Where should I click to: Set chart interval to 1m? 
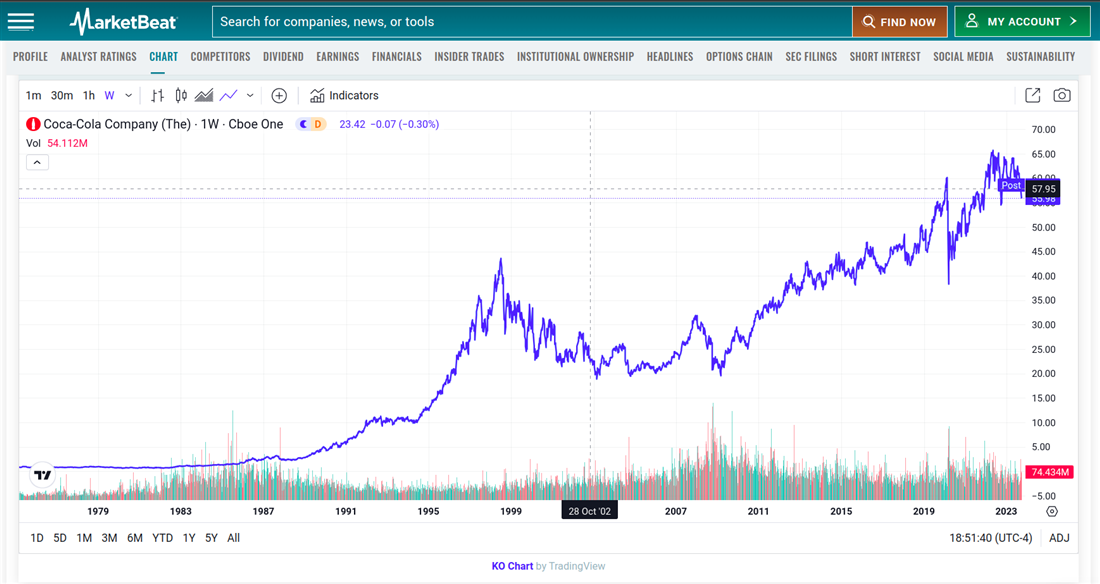point(34,95)
